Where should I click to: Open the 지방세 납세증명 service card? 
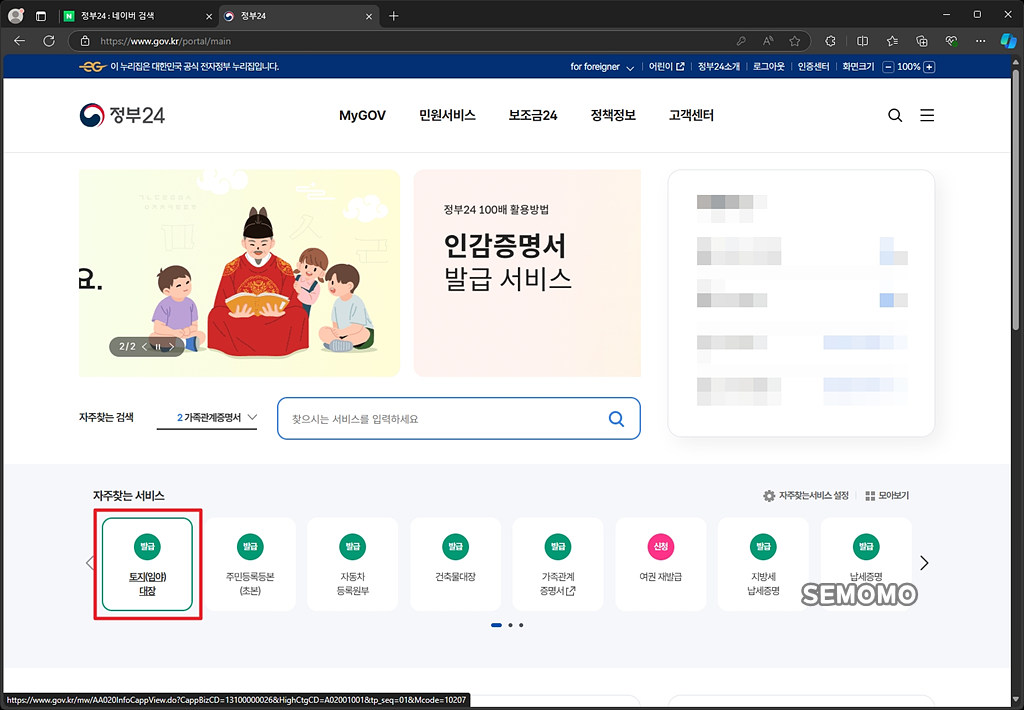click(763, 564)
